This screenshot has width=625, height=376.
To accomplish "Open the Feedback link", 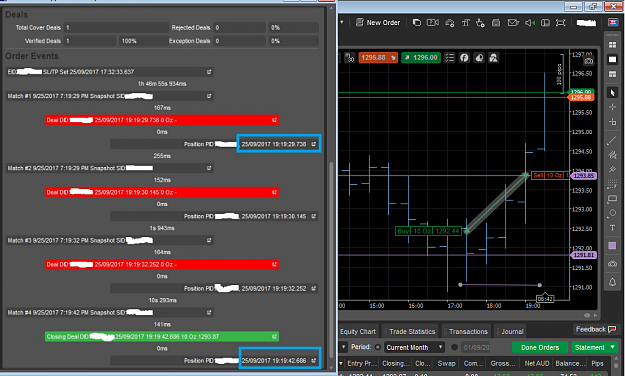I will point(596,329).
